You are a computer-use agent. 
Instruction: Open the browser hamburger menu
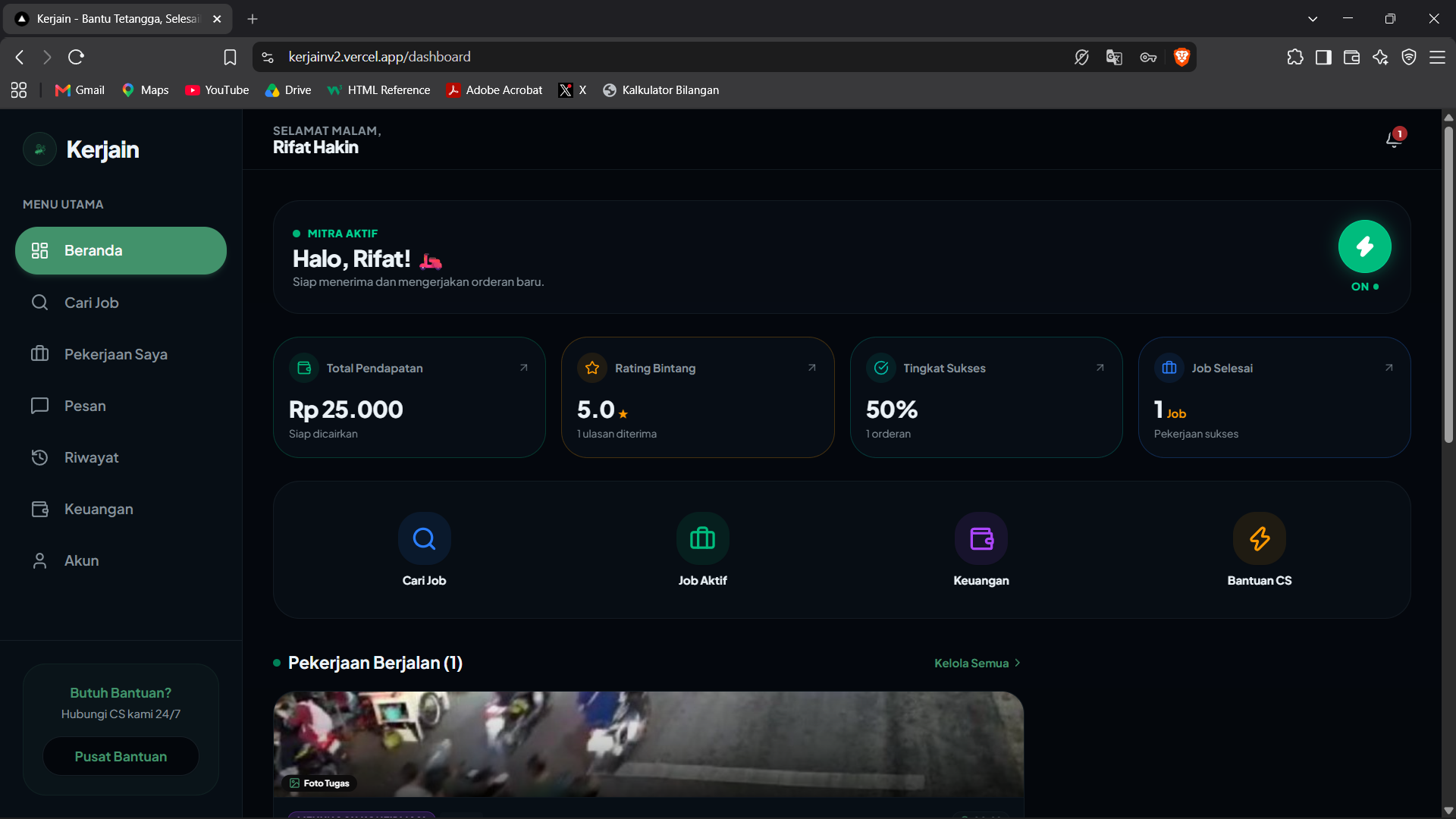[x=1437, y=57]
